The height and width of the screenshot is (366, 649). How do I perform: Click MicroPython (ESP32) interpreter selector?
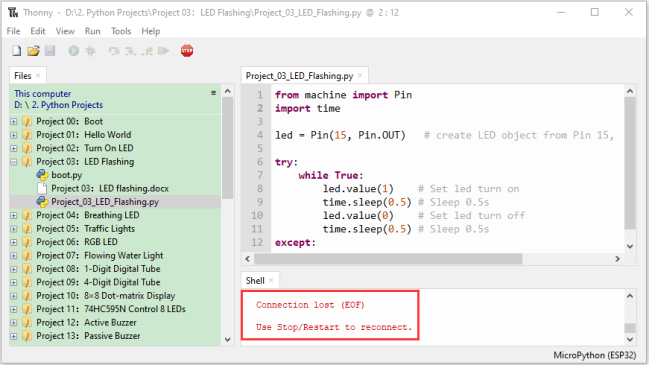[x=594, y=355]
